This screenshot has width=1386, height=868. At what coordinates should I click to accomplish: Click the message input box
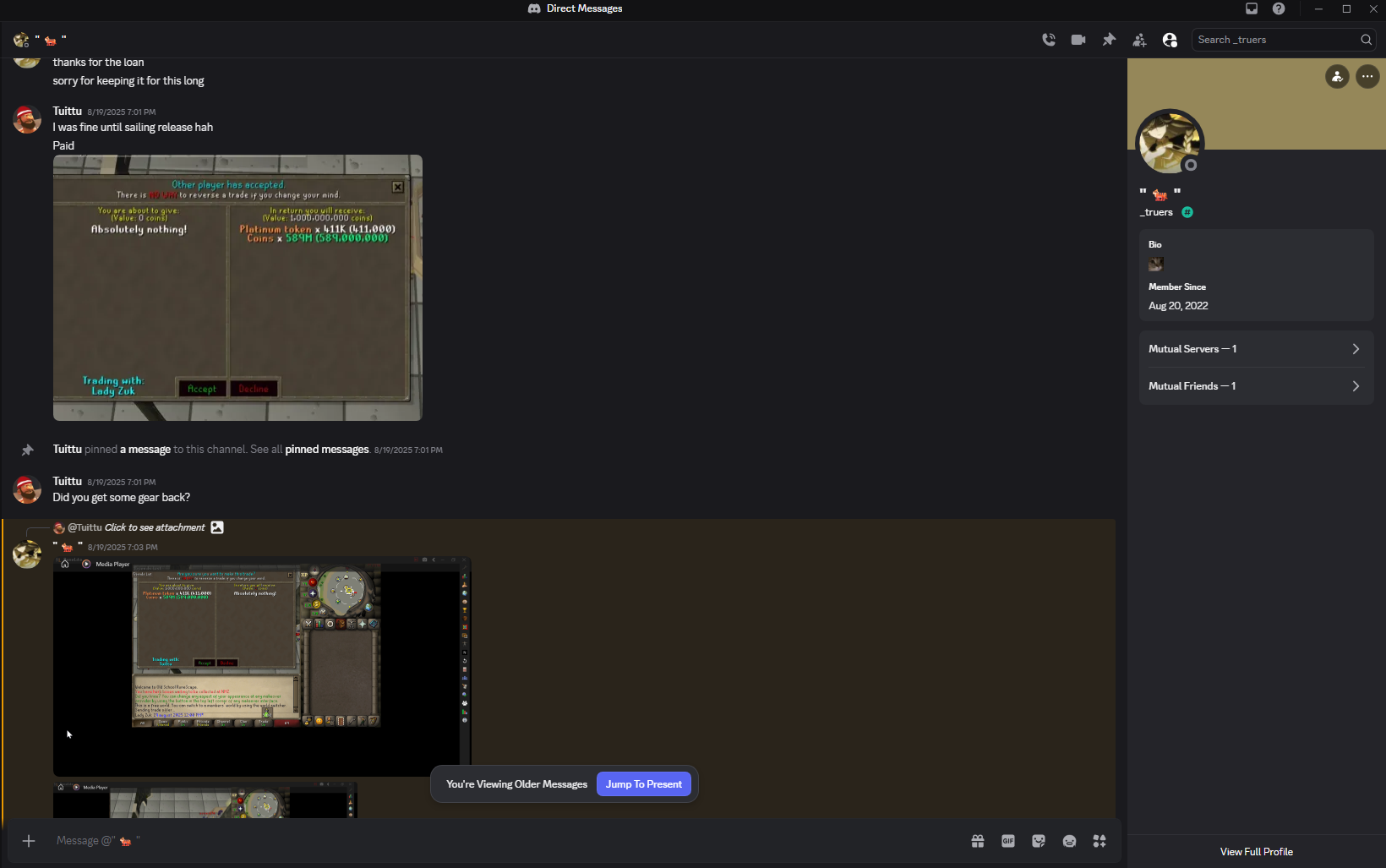point(507,841)
